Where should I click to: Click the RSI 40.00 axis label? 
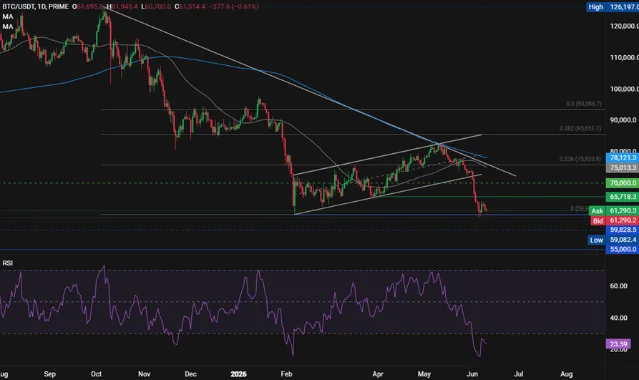pyautogui.click(x=618, y=318)
